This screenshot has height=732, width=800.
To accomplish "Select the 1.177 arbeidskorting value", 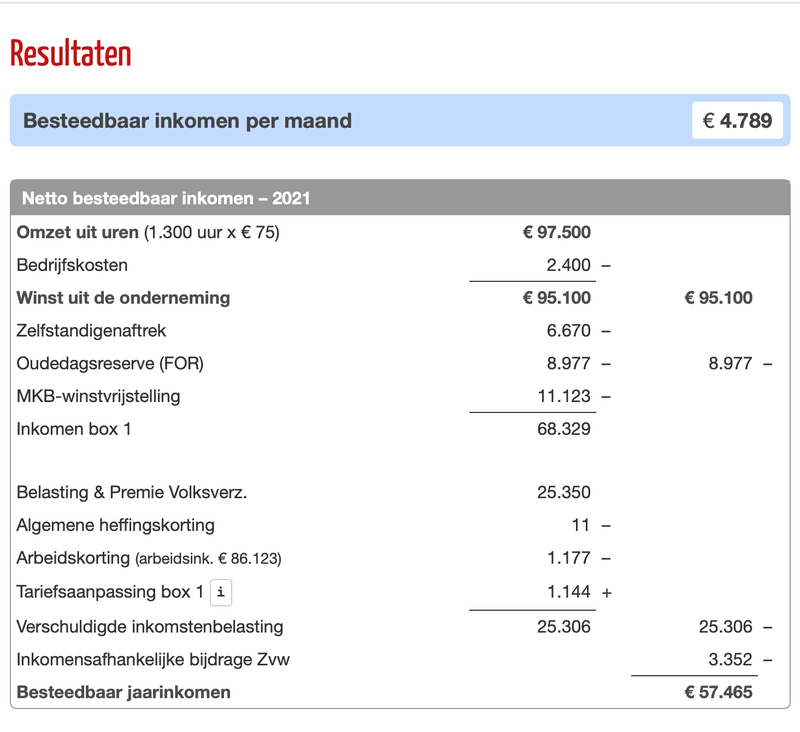I will coord(568,558).
